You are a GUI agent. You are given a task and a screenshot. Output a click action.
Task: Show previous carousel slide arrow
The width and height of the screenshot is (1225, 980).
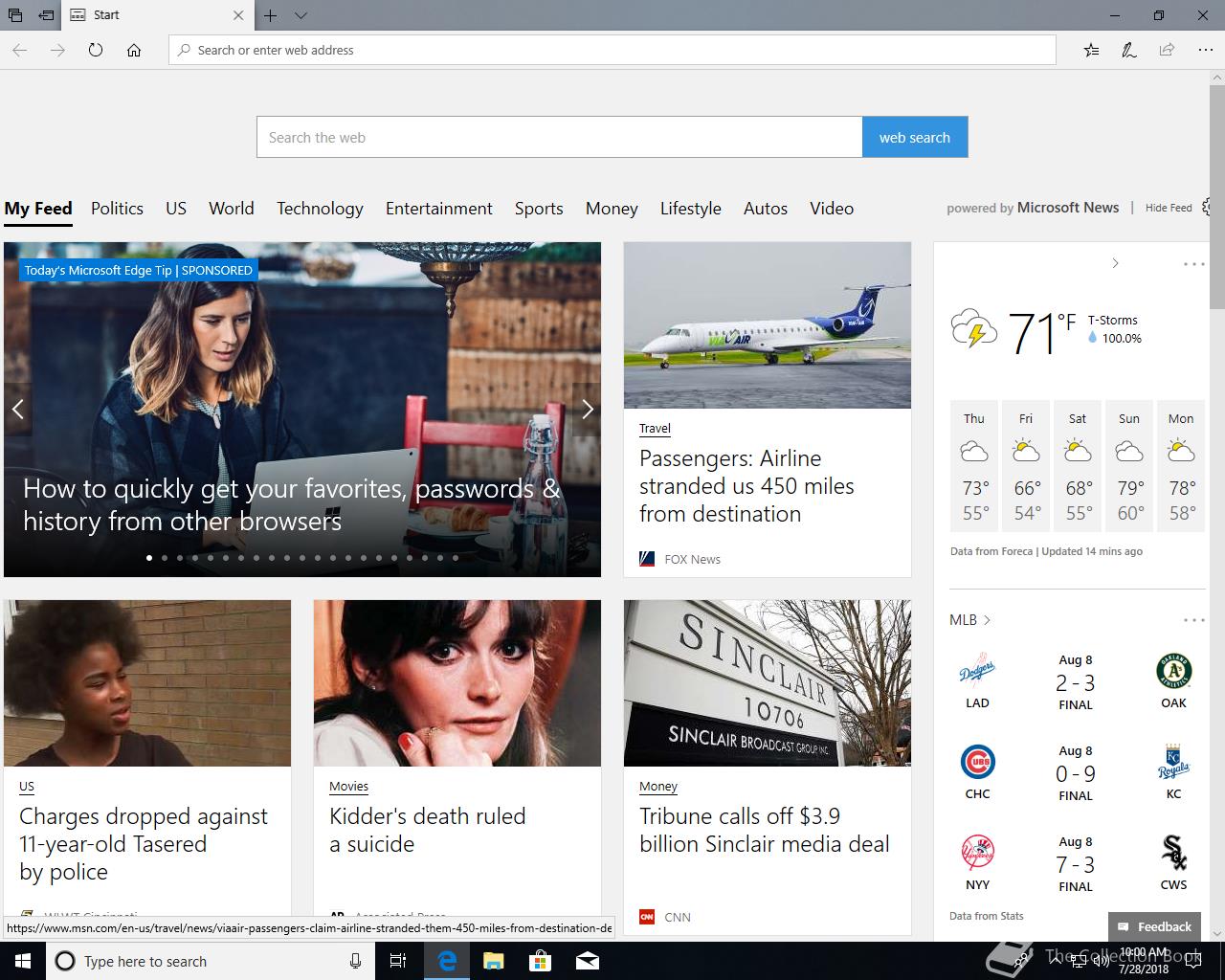pos(17,410)
